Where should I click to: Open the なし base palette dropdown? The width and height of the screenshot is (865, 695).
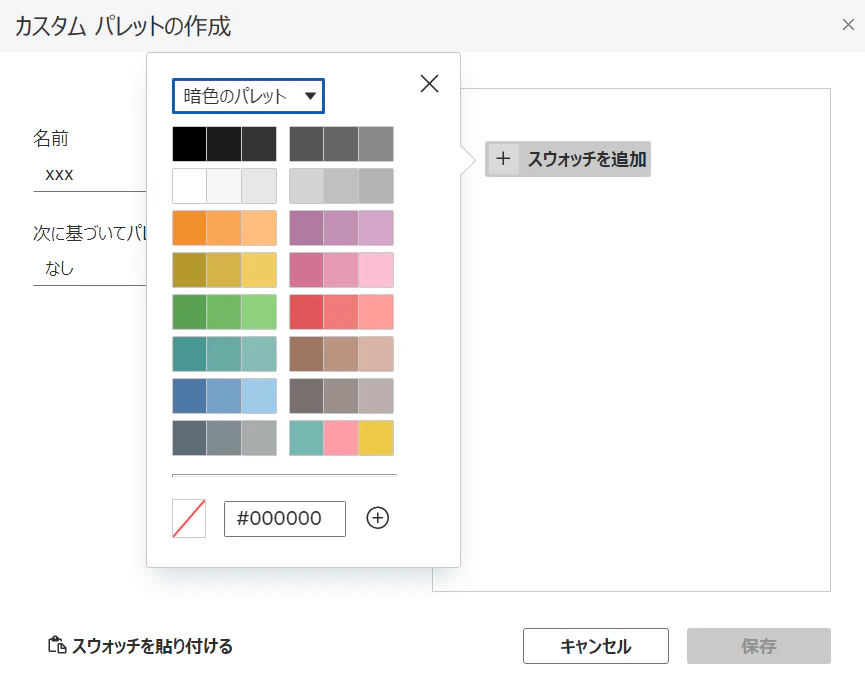(89, 269)
